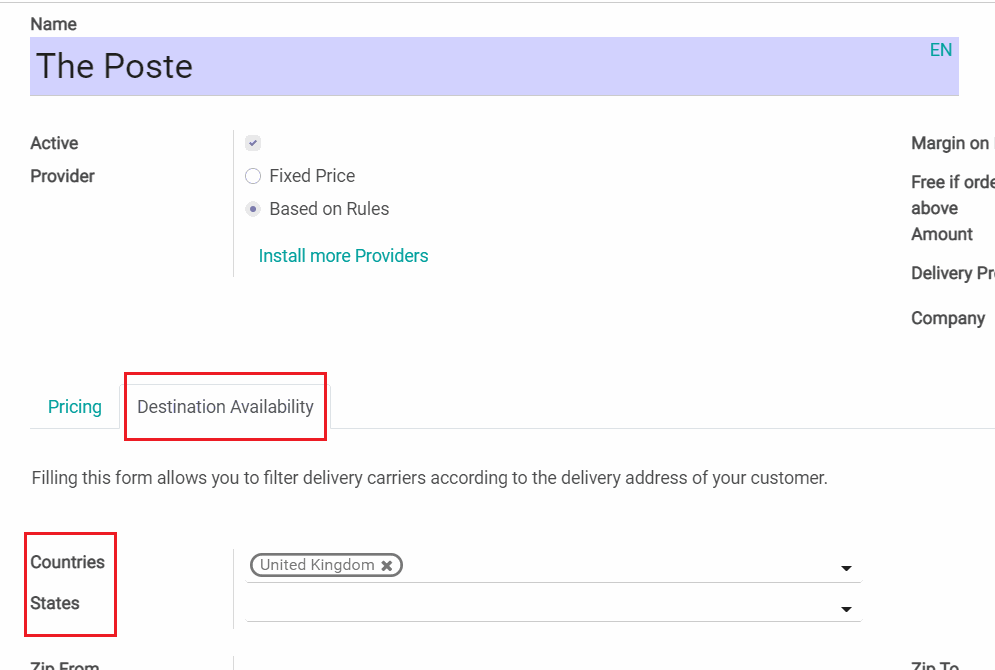Select the Based on Rules radio button

tap(253, 210)
